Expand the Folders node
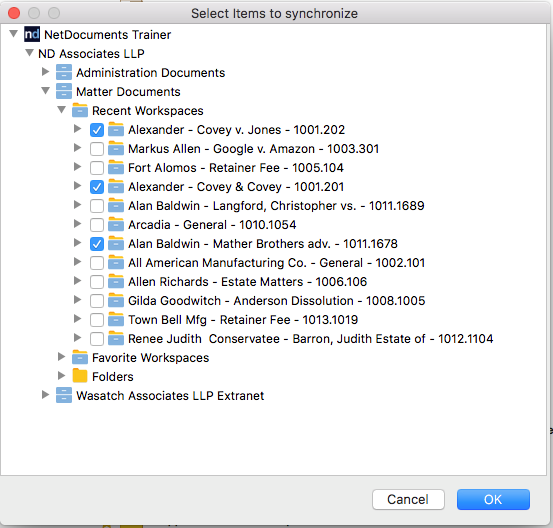The image size is (553, 528). click(x=61, y=376)
